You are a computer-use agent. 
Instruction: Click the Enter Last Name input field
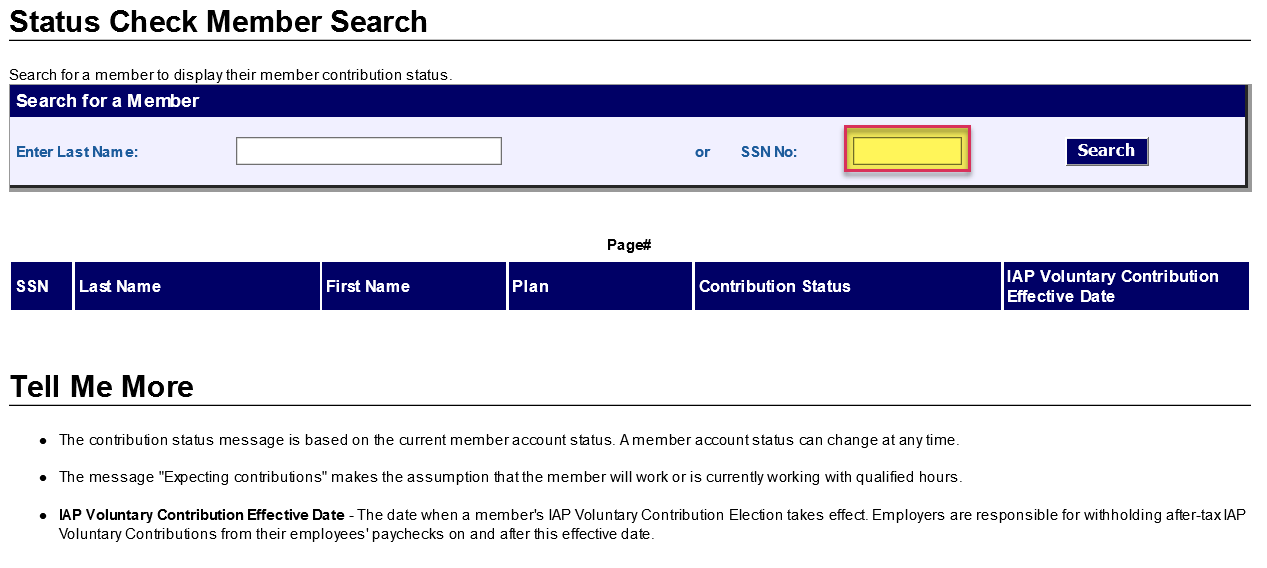[x=368, y=151]
